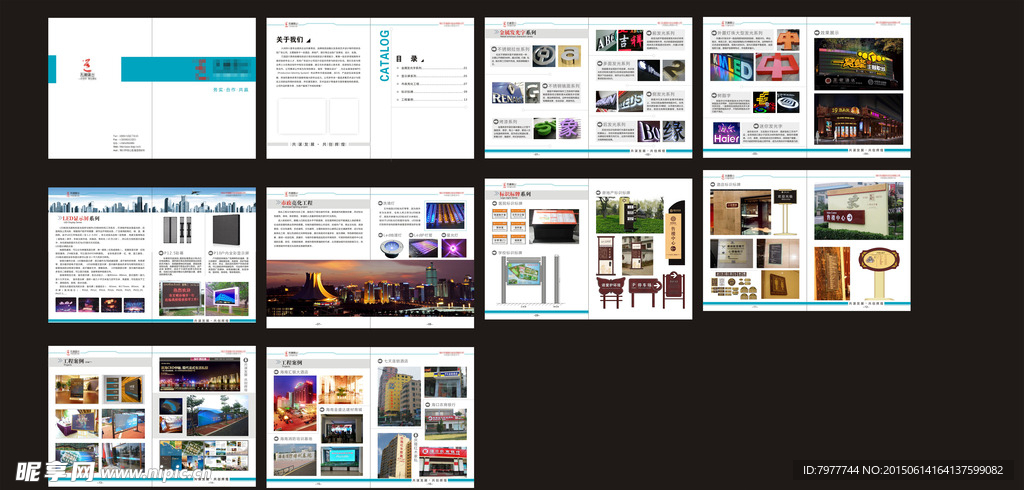The height and width of the screenshot is (490, 1024).
Task: Select the 关于我们 heading
Action: 292,39
